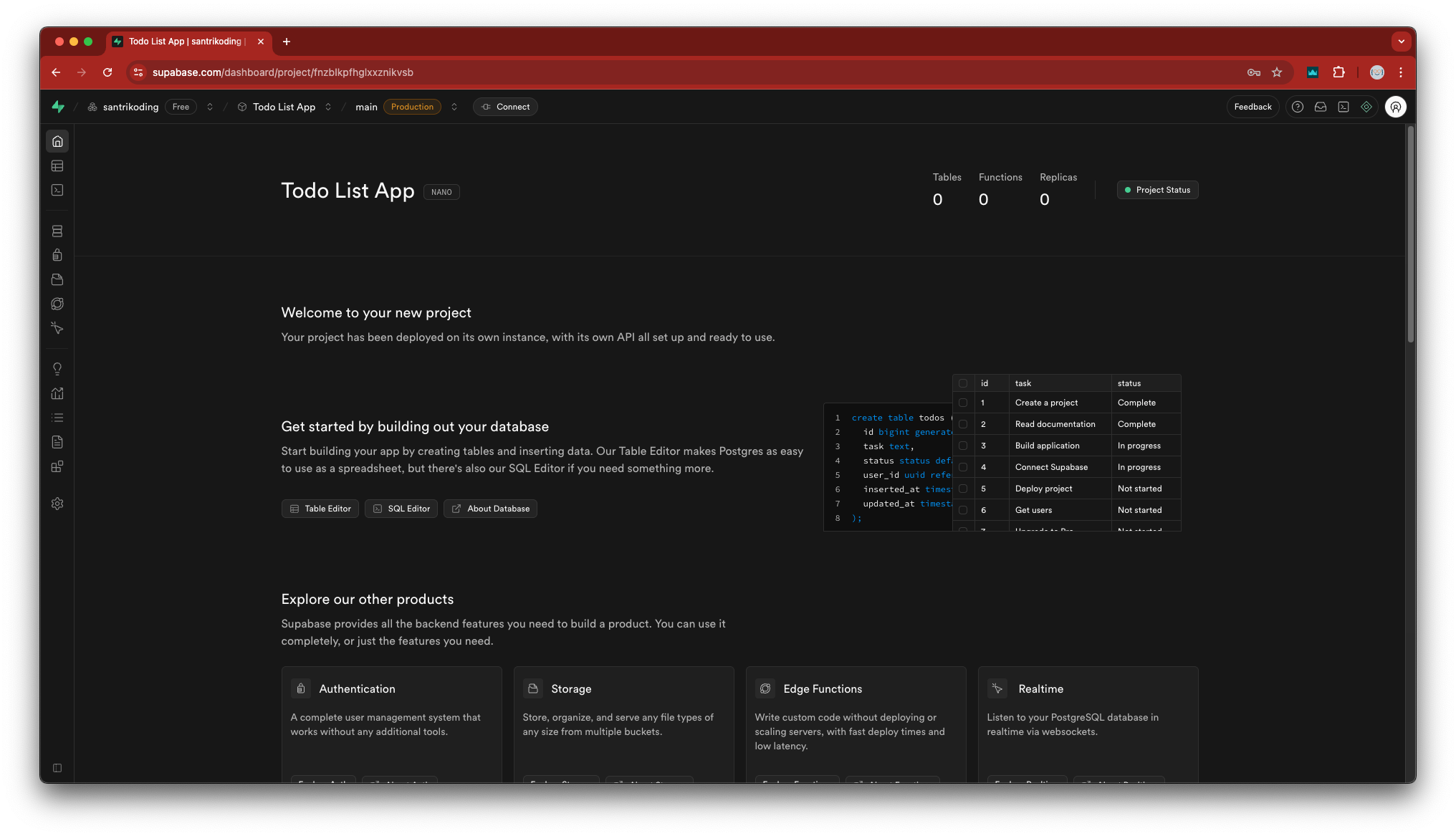The image size is (1456, 836).
Task: Click the Free plan badge
Action: (181, 107)
